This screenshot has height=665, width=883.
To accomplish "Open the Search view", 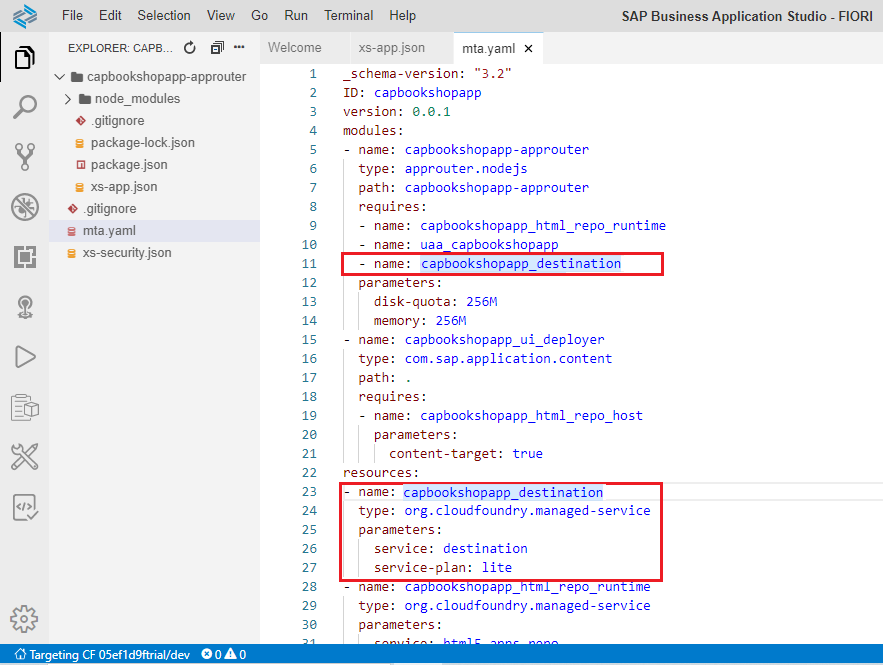I will coord(24,107).
